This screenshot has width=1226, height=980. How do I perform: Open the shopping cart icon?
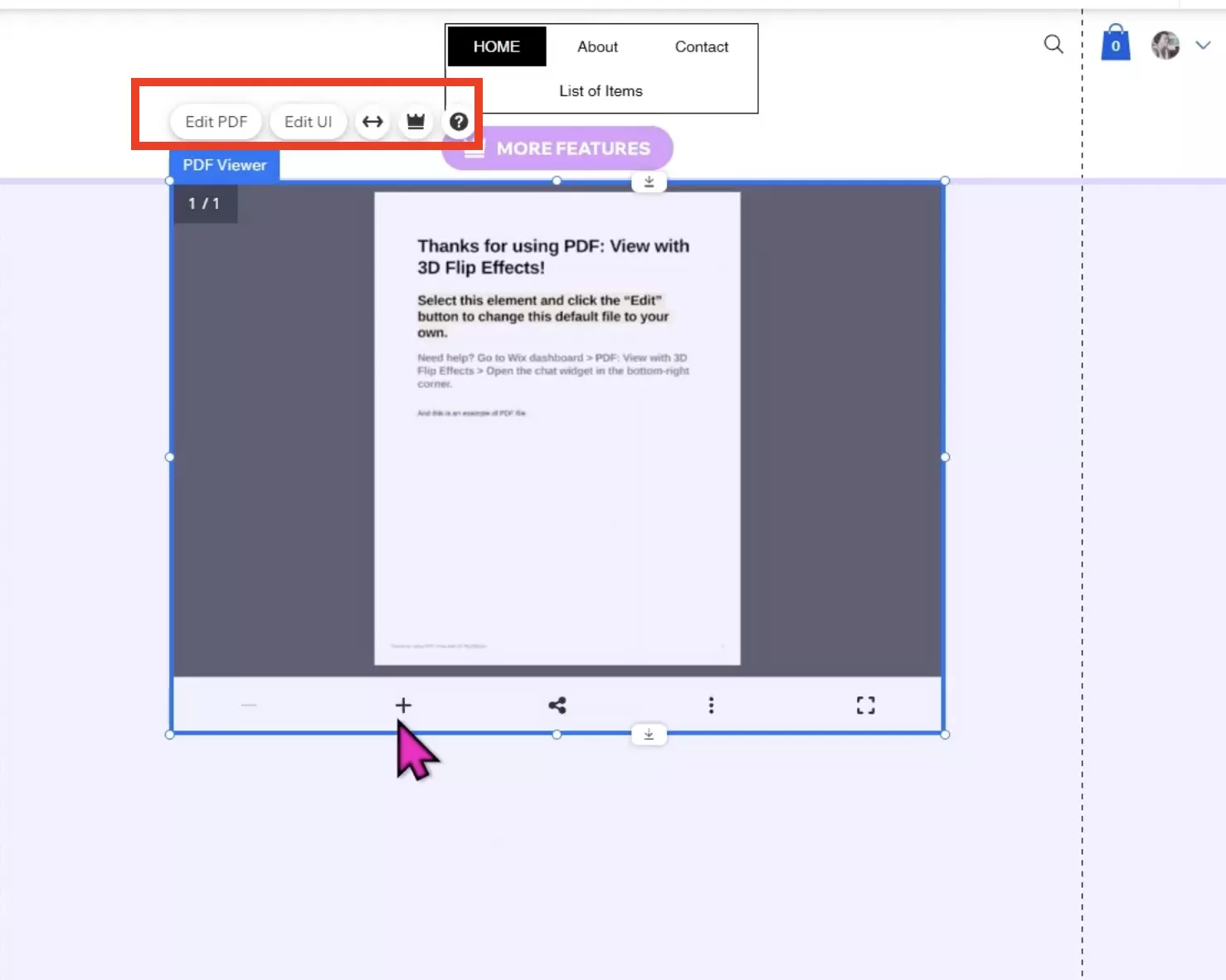pyautogui.click(x=1115, y=42)
